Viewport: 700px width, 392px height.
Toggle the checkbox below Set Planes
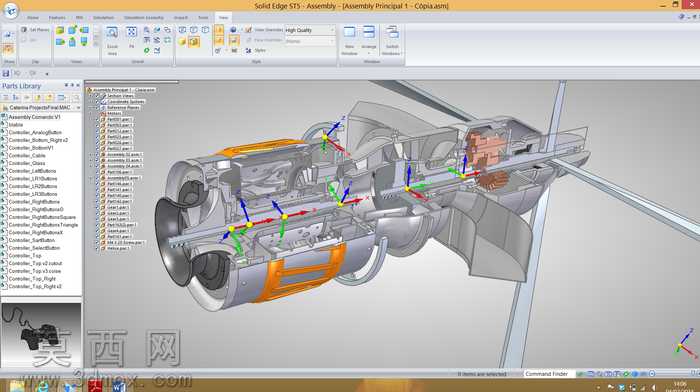tap(24, 40)
